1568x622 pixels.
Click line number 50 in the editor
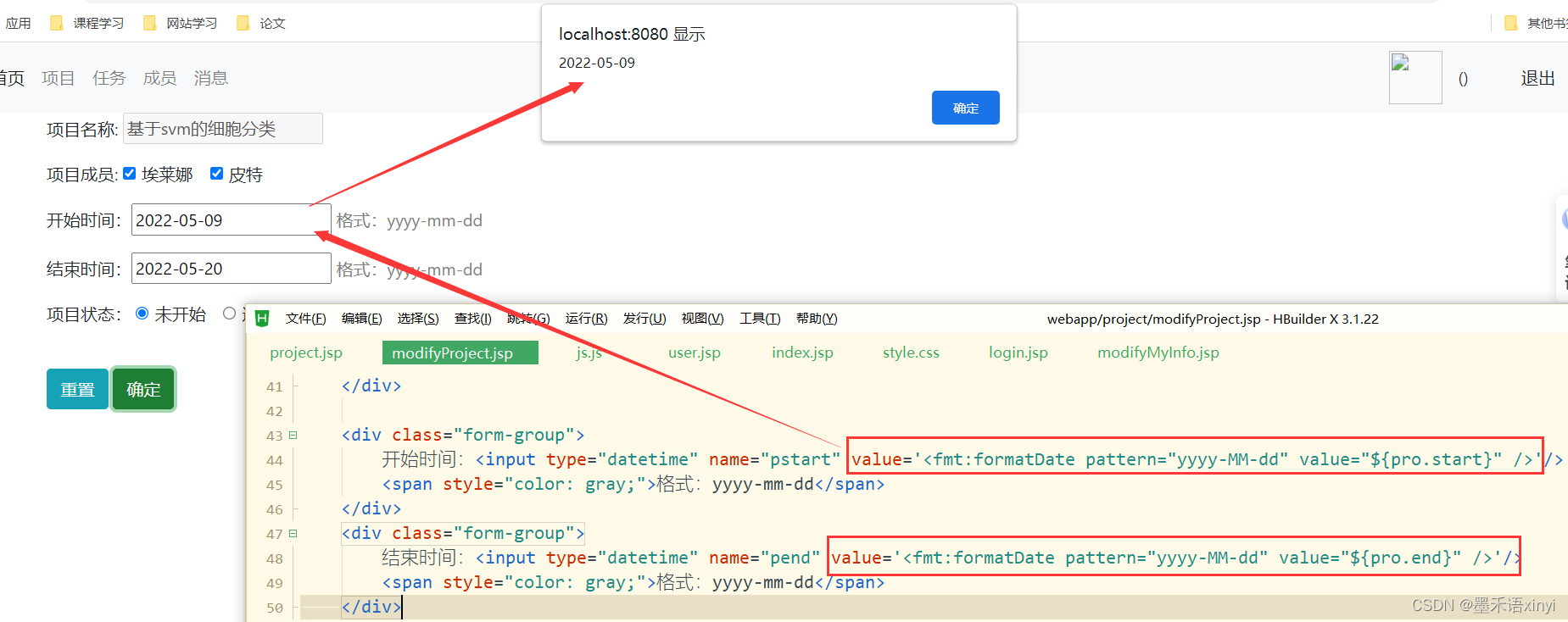coord(275,608)
